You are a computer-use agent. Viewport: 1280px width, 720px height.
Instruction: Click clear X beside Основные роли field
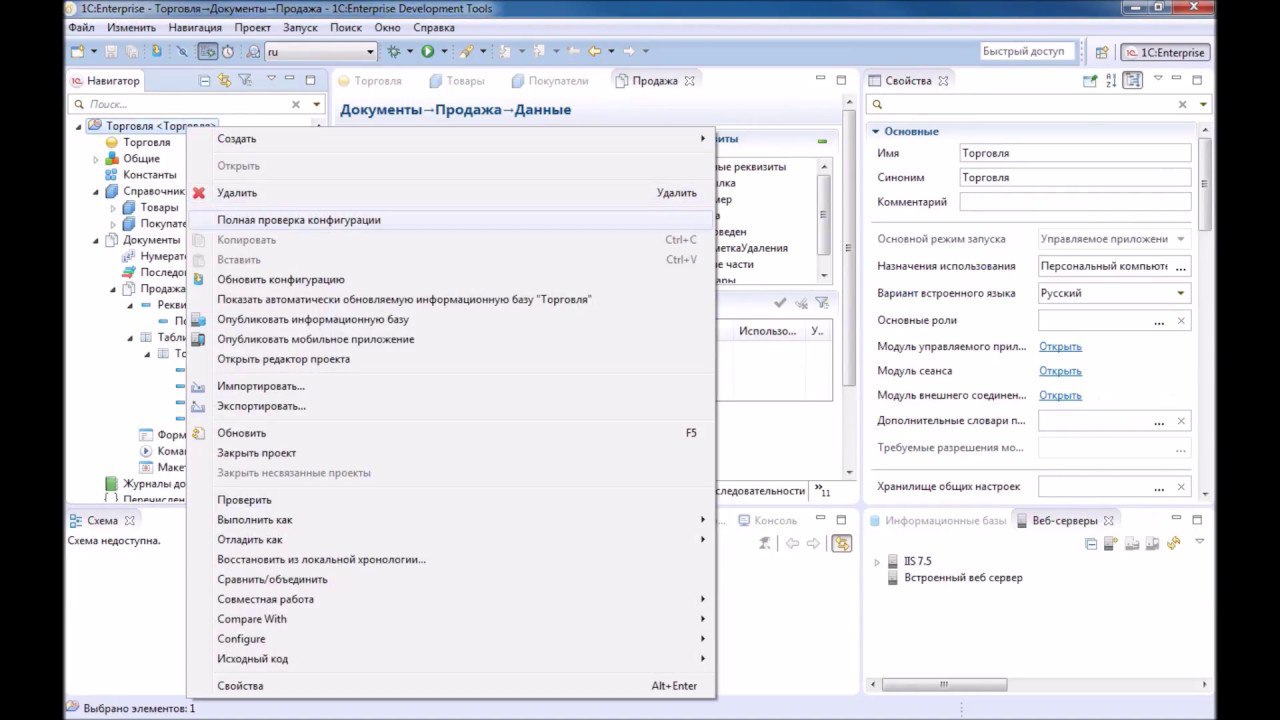click(1181, 321)
